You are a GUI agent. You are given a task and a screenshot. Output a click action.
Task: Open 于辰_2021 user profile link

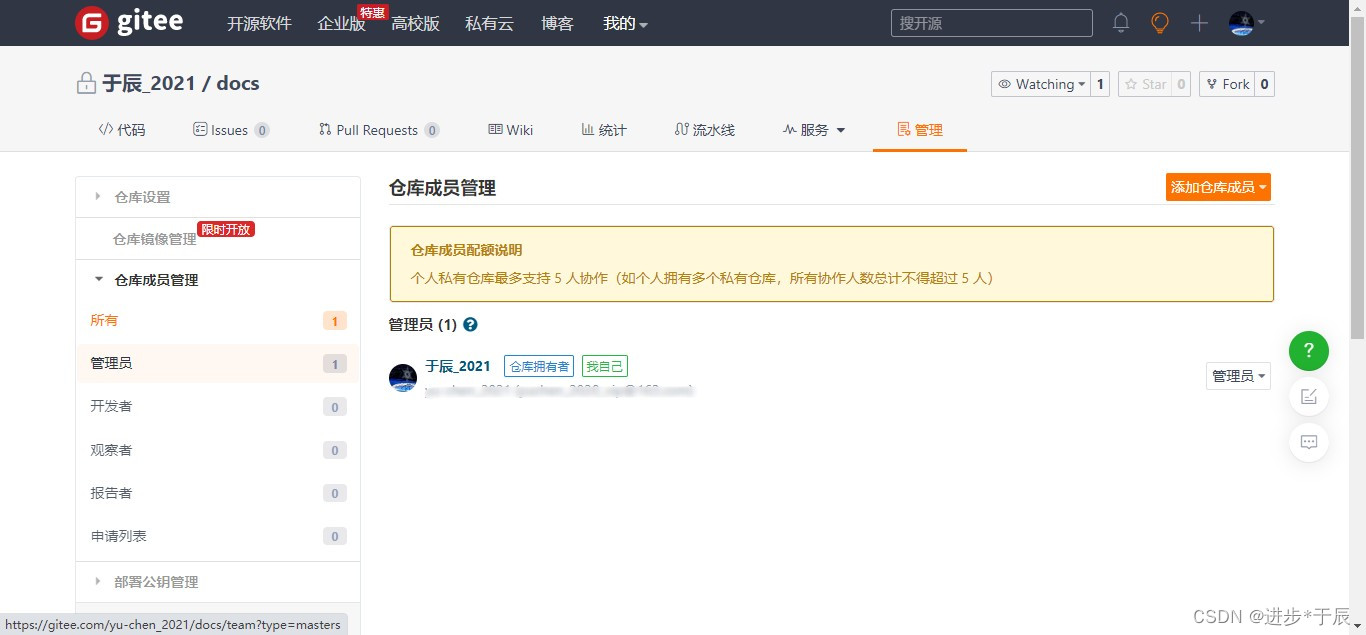(457, 365)
